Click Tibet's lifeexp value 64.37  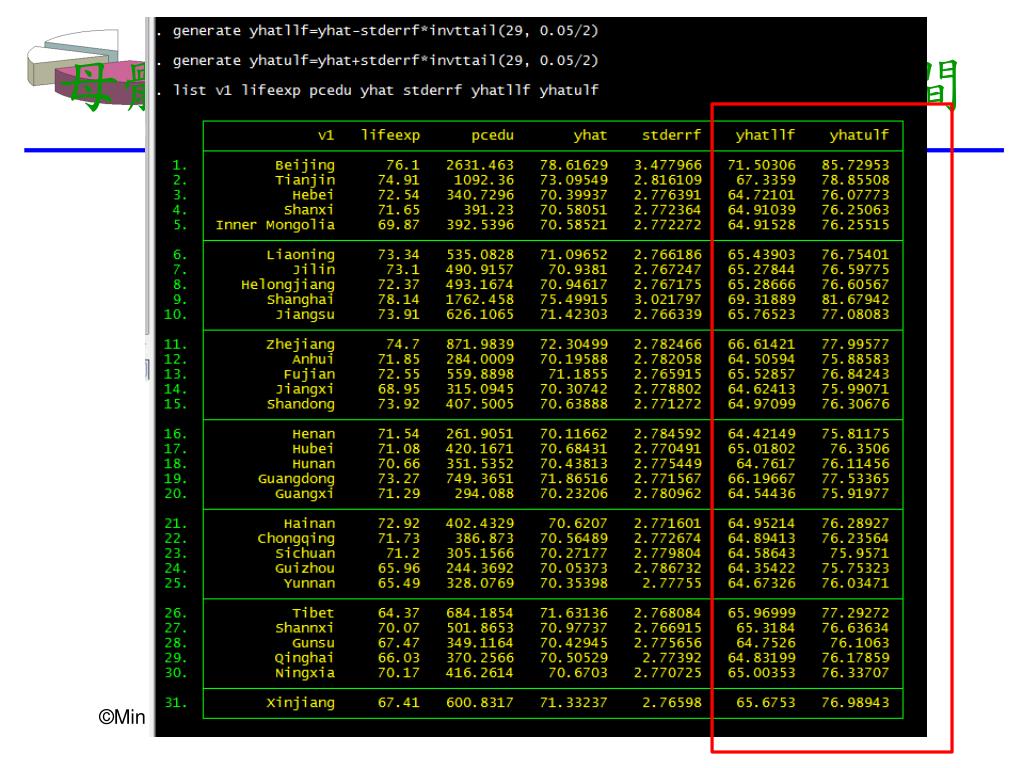[398, 613]
